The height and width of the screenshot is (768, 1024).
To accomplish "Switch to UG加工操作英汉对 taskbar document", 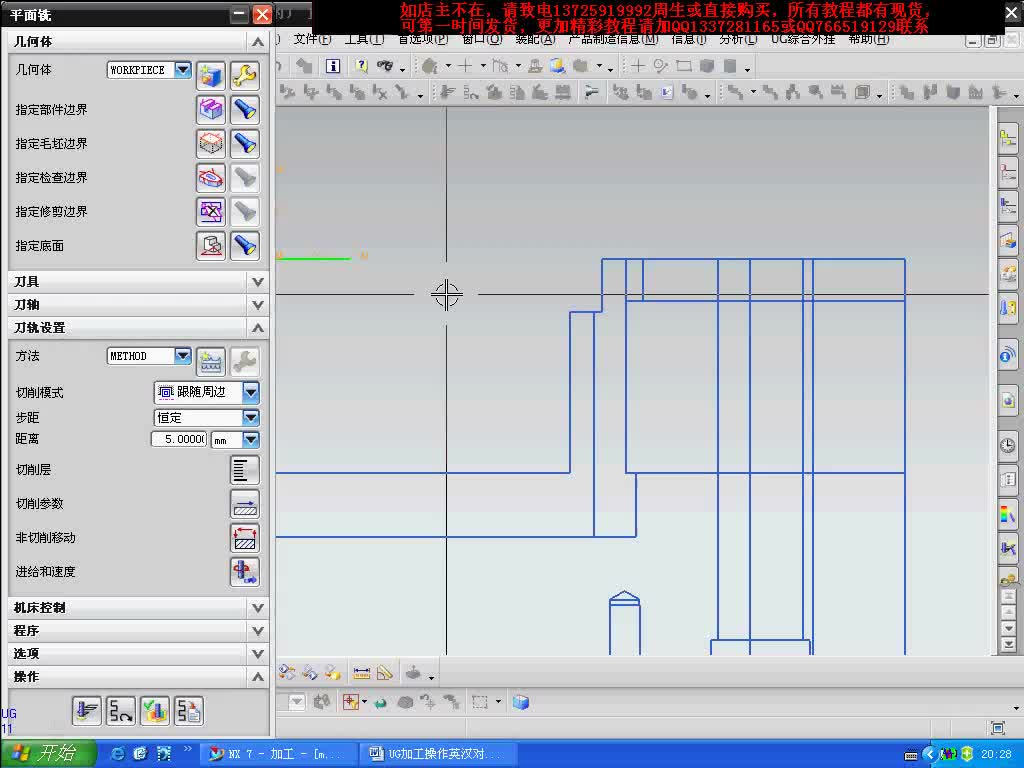I will coord(438,754).
